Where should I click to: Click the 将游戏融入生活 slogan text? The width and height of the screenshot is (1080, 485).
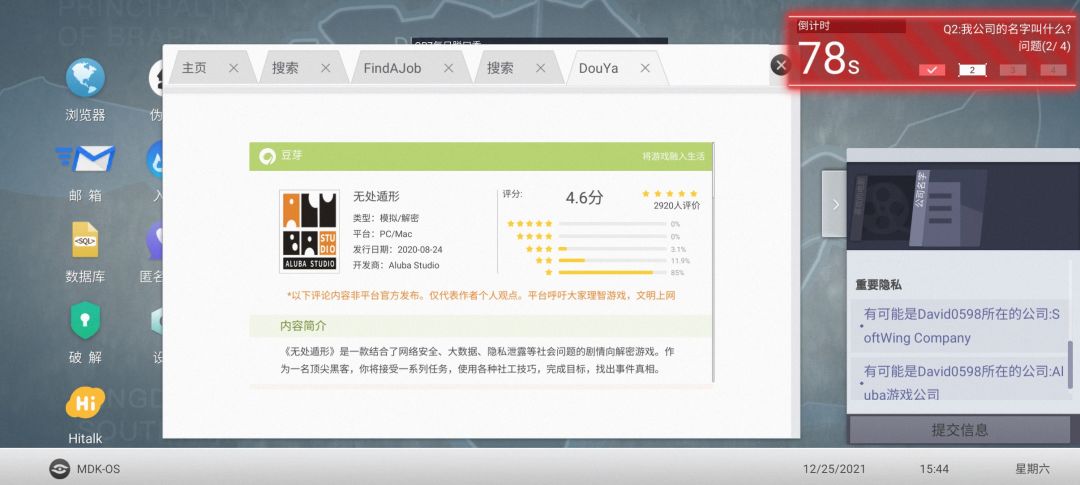pos(674,156)
